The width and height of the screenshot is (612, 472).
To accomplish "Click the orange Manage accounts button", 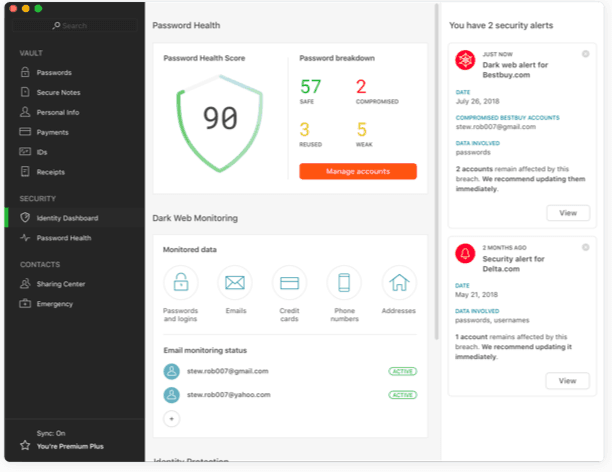I will [x=357, y=171].
